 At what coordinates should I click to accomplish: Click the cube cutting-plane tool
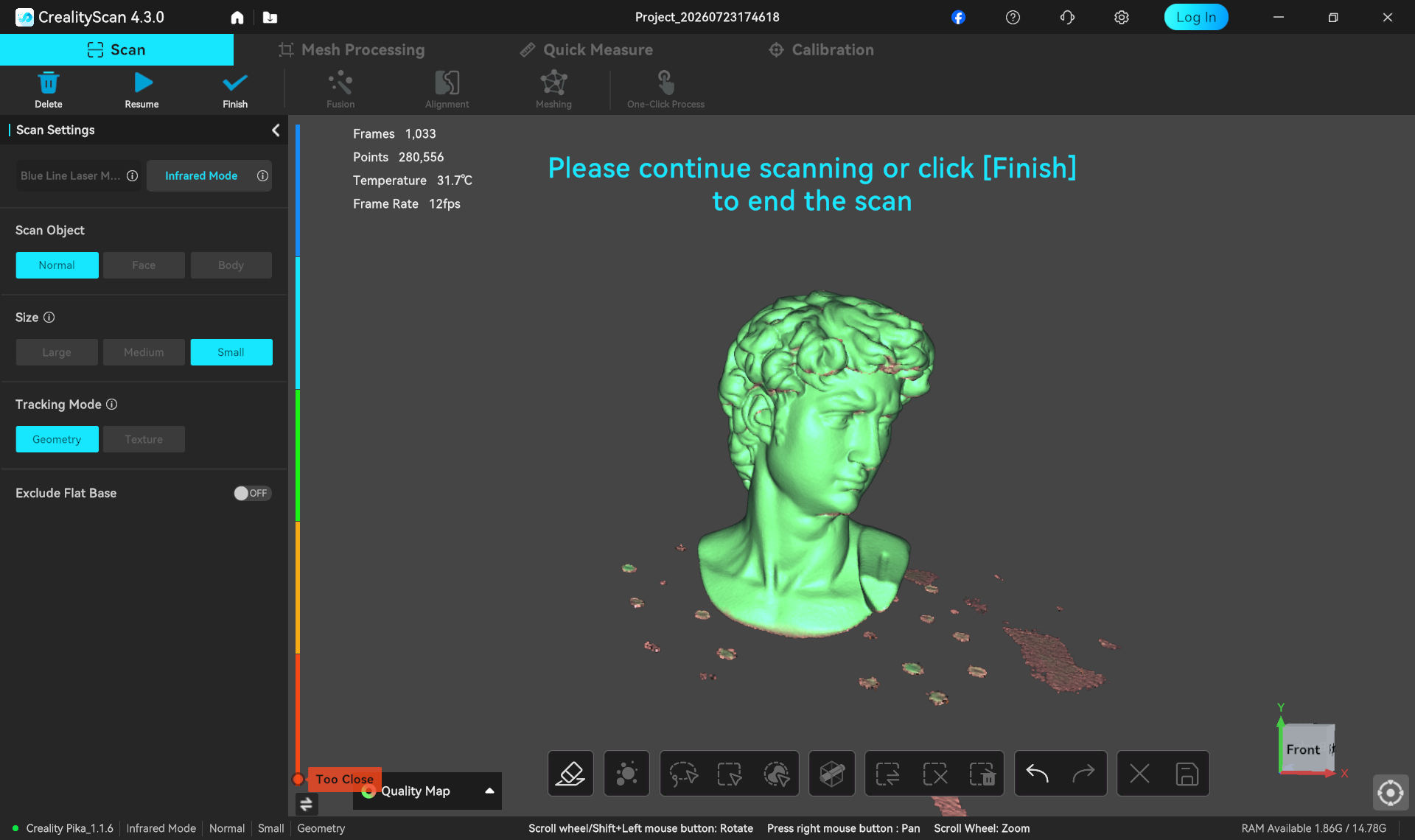pos(832,774)
